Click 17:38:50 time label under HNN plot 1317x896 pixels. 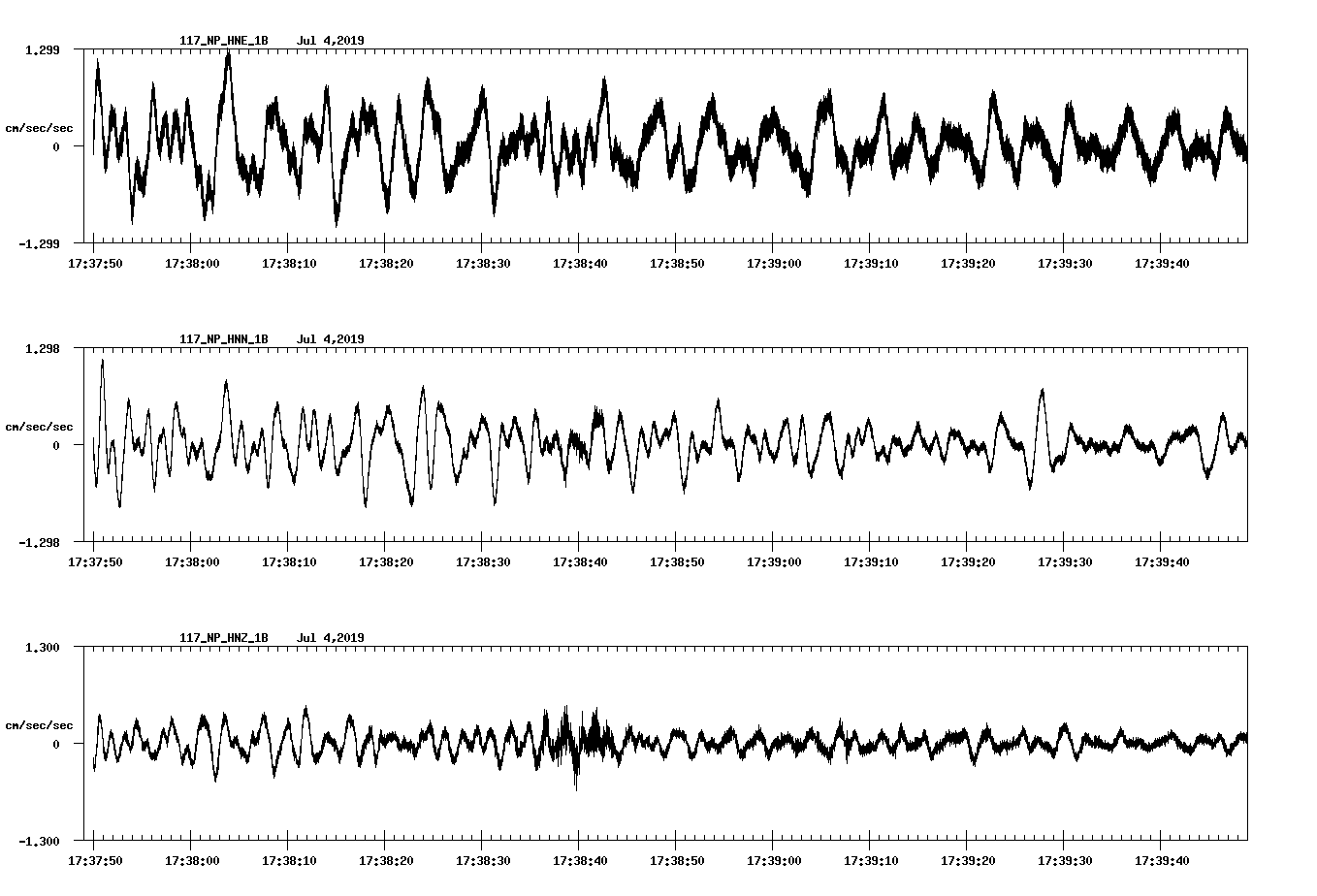pos(676,561)
